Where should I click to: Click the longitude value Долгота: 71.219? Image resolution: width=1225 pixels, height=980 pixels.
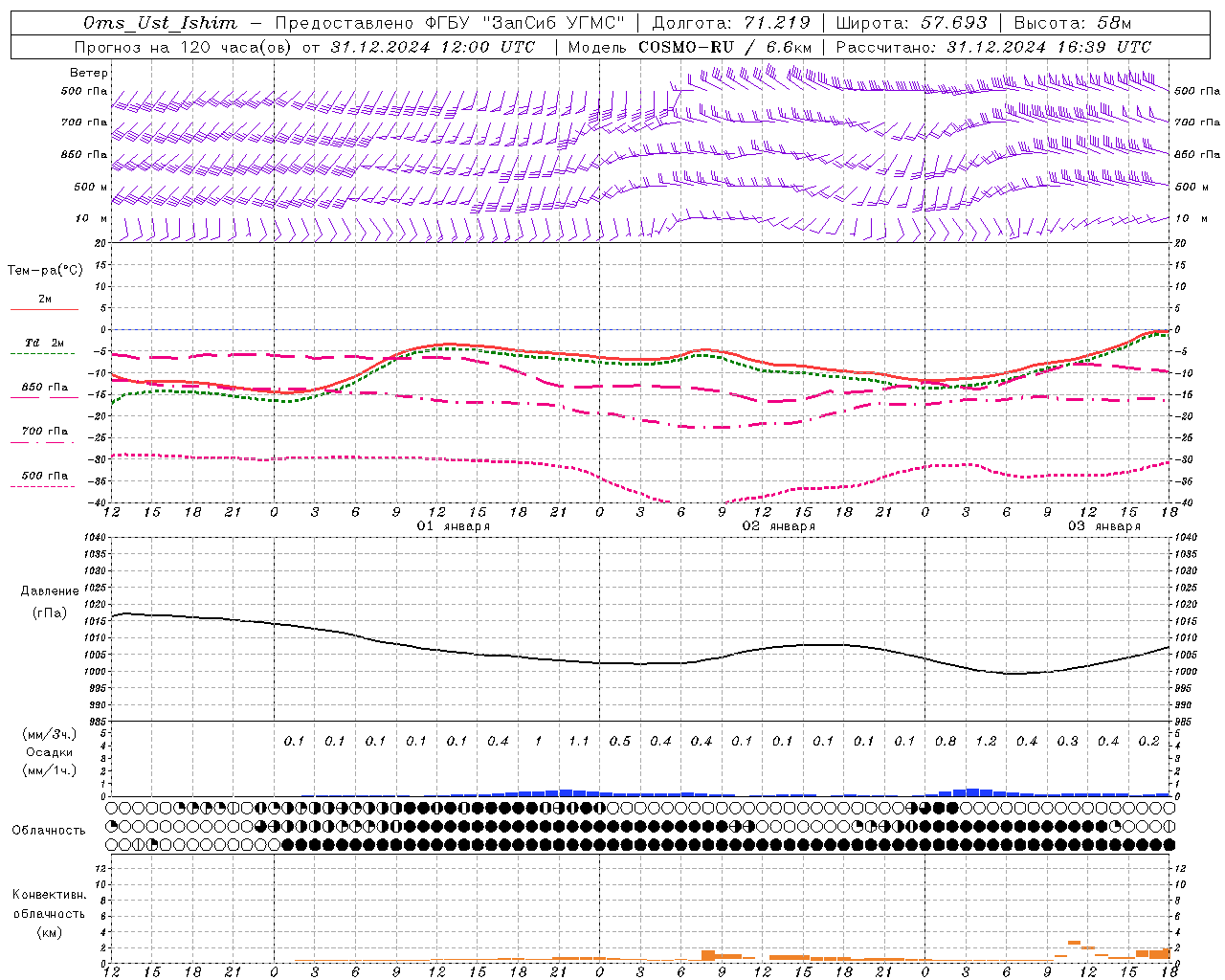point(731,23)
